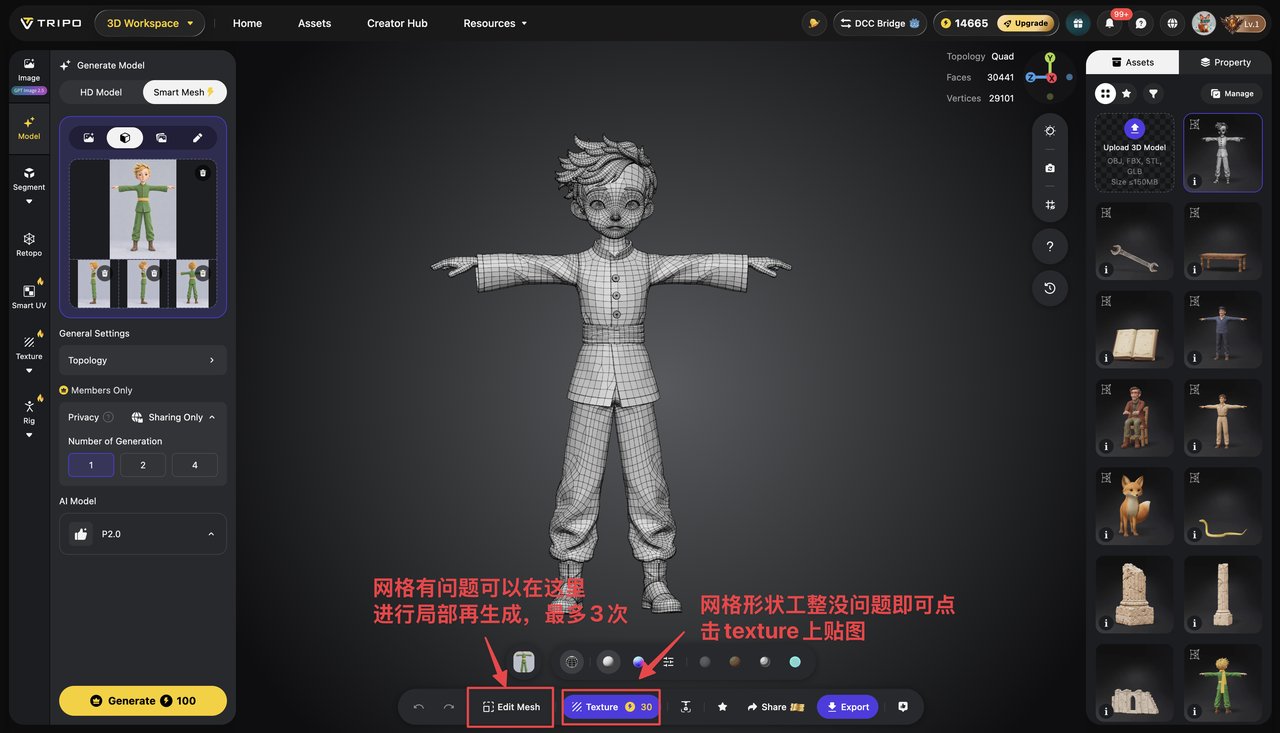Select the Smart UV tool
Screen dimensions: 1280x733
tap(29, 295)
